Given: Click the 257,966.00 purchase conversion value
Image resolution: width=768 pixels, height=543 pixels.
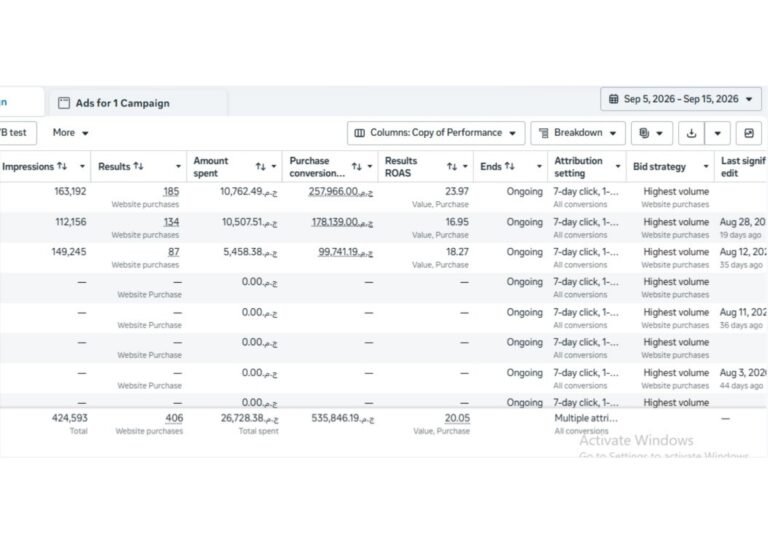Looking at the screenshot, I should point(340,191).
